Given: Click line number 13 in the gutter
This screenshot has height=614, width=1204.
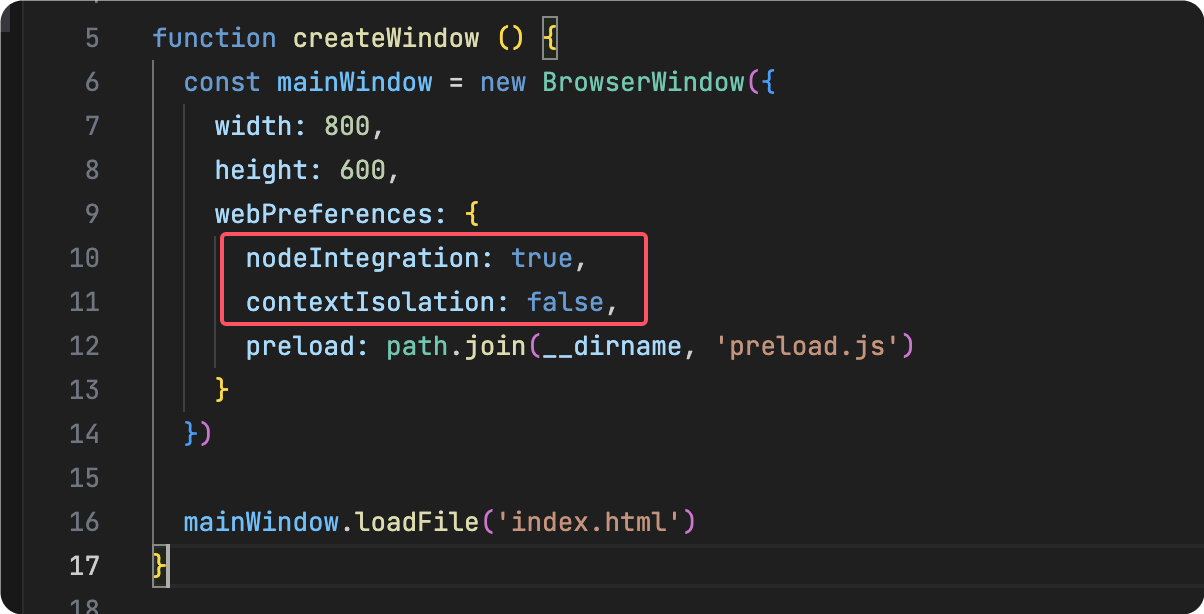Looking at the screenshot, I should (x=85, y=389).
